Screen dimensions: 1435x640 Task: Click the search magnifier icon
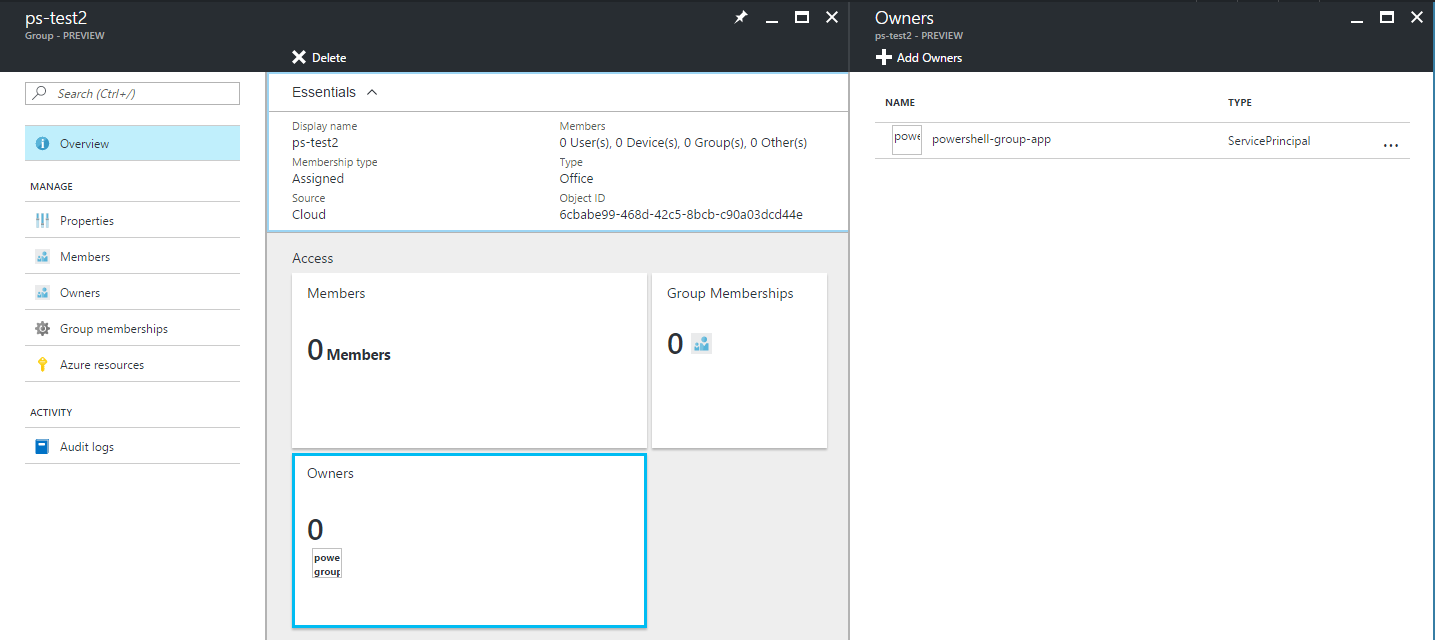click(x=40, y=93)
